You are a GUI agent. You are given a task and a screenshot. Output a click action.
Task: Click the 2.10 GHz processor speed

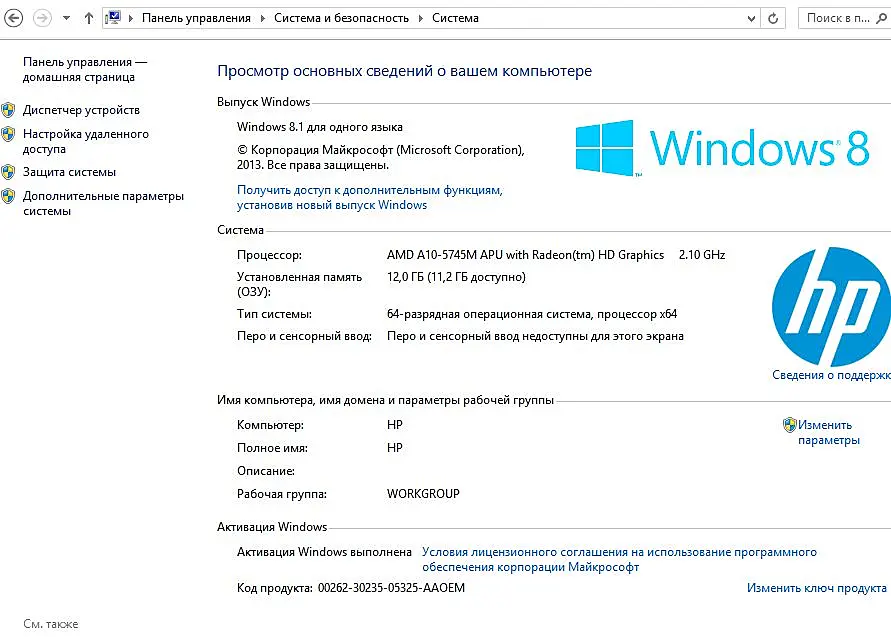pos(702,255)
